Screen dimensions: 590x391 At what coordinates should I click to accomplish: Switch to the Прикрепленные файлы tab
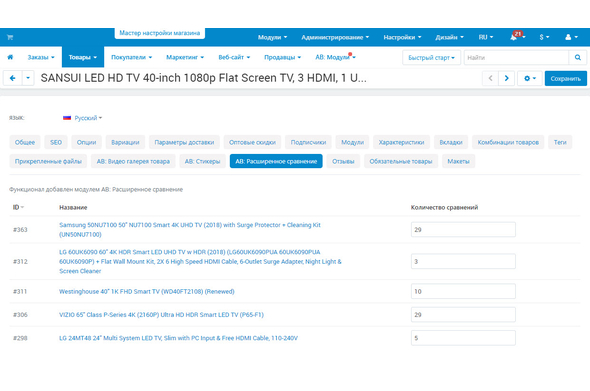[x=48, y=161]
